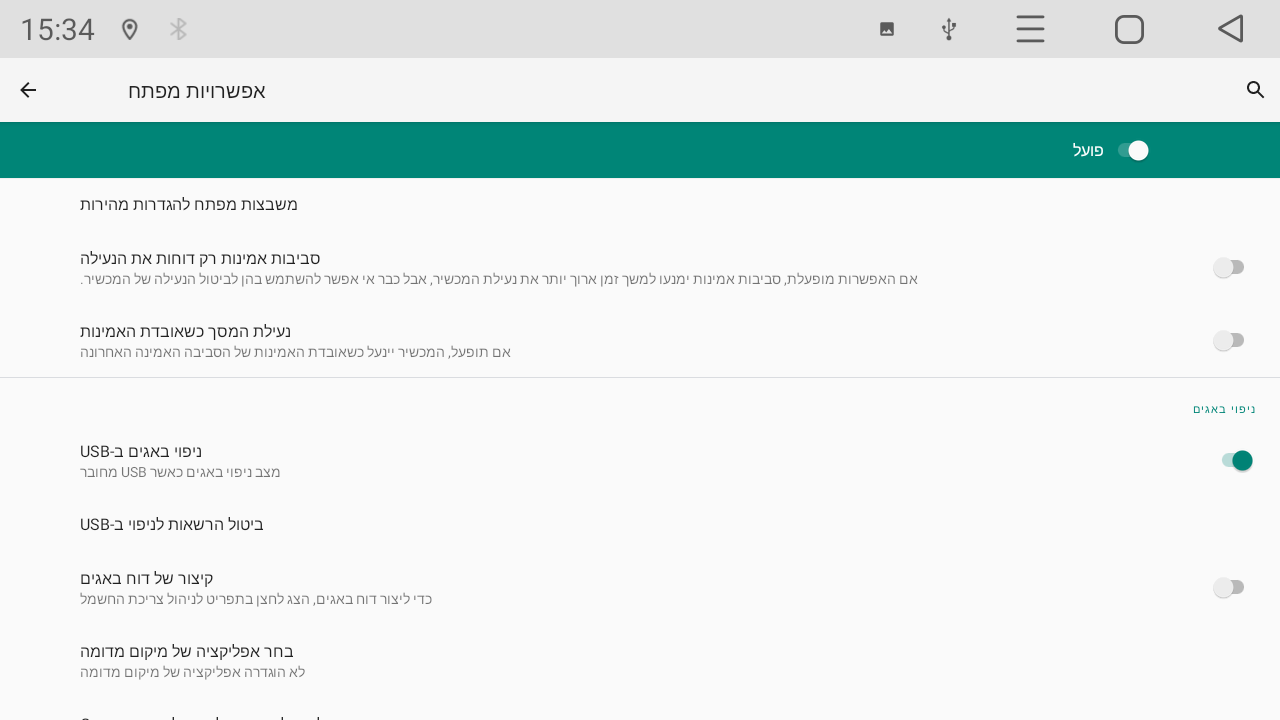This screenshot has width=1280, height=720.
Task: Tap the אפשרויות מפתח page title
Action: [x=197, y=90]
